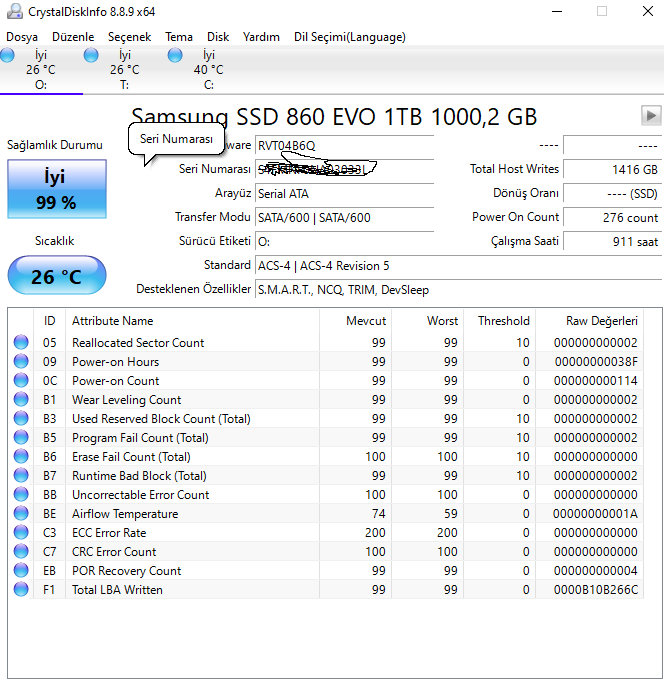This screenshot has height=679, width=664.
Task: Click the firmware field RVT04B6Q
Action: (x=344, y=145)
